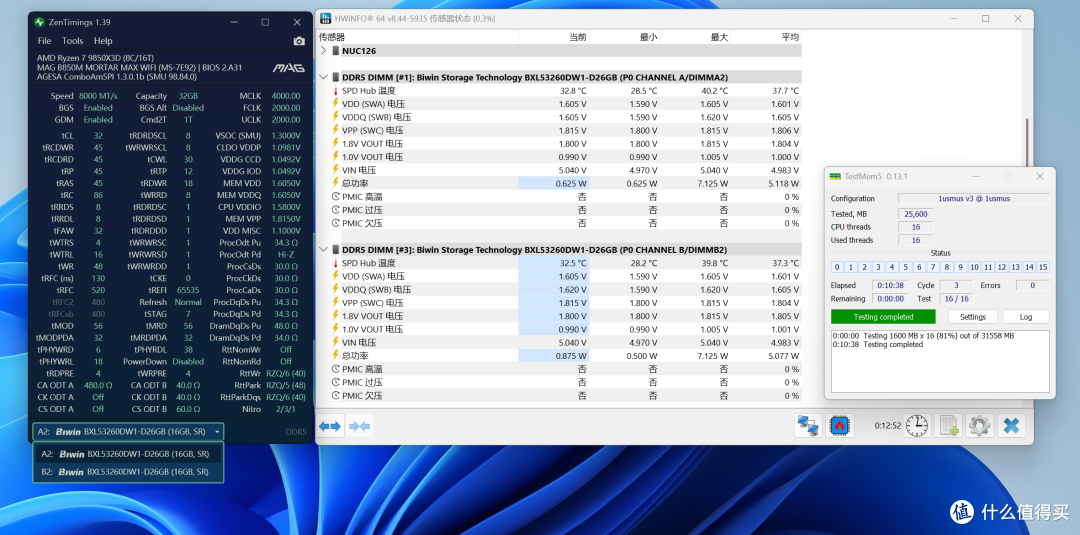
Task: Click clock icon beside DIMM #1 PMIC 过压
Action: pos(335,210)
